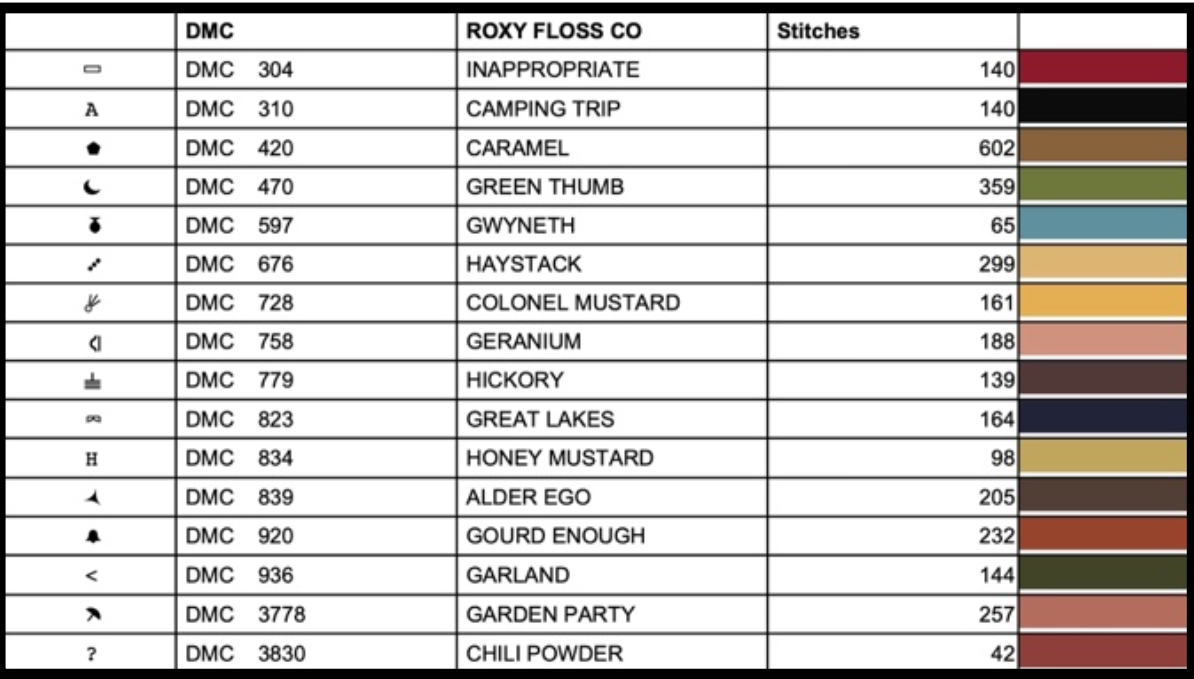Click the less-than symbol for DMC 936

(91, 575)
